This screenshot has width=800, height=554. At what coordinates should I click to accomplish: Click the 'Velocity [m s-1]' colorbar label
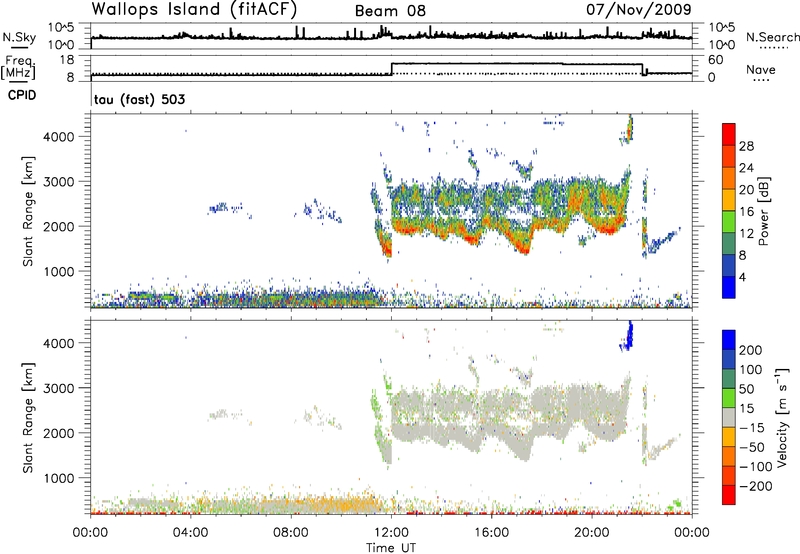tap(782, 417)
